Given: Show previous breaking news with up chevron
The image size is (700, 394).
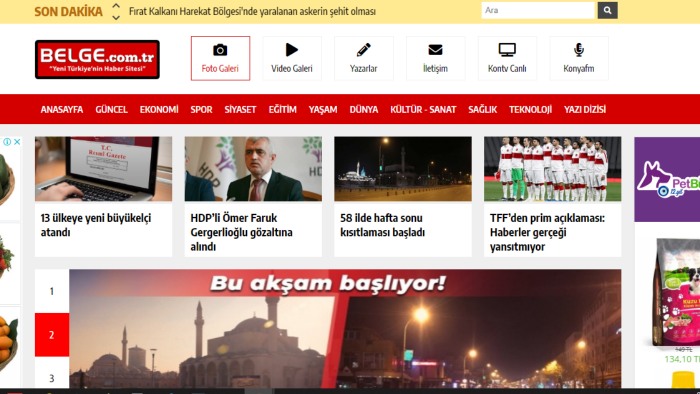Looking at the screenshot, I should tap(116, 6).
